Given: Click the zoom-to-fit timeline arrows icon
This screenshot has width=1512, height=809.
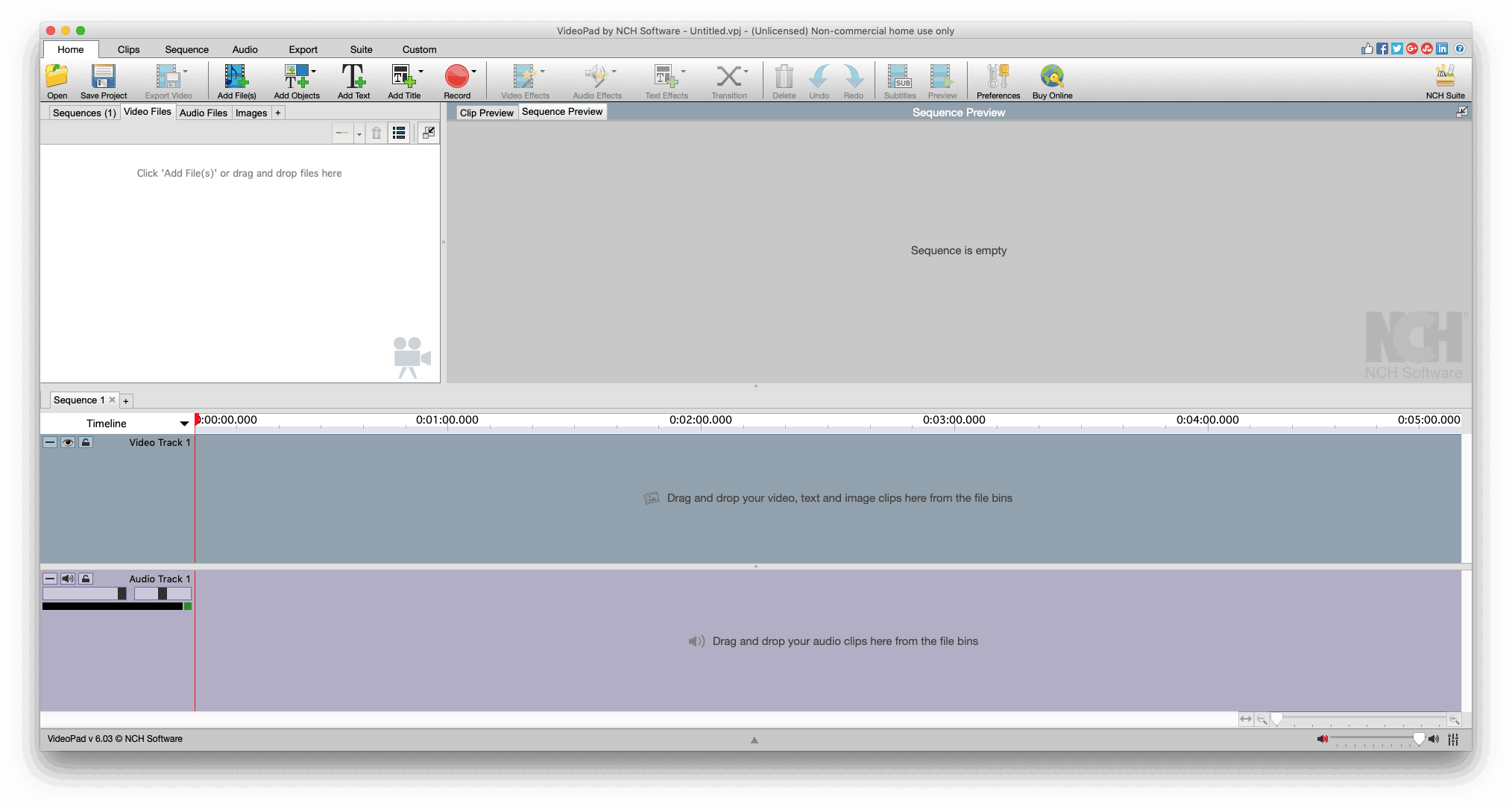Looking at the screenshot, I should point(1246,720).
